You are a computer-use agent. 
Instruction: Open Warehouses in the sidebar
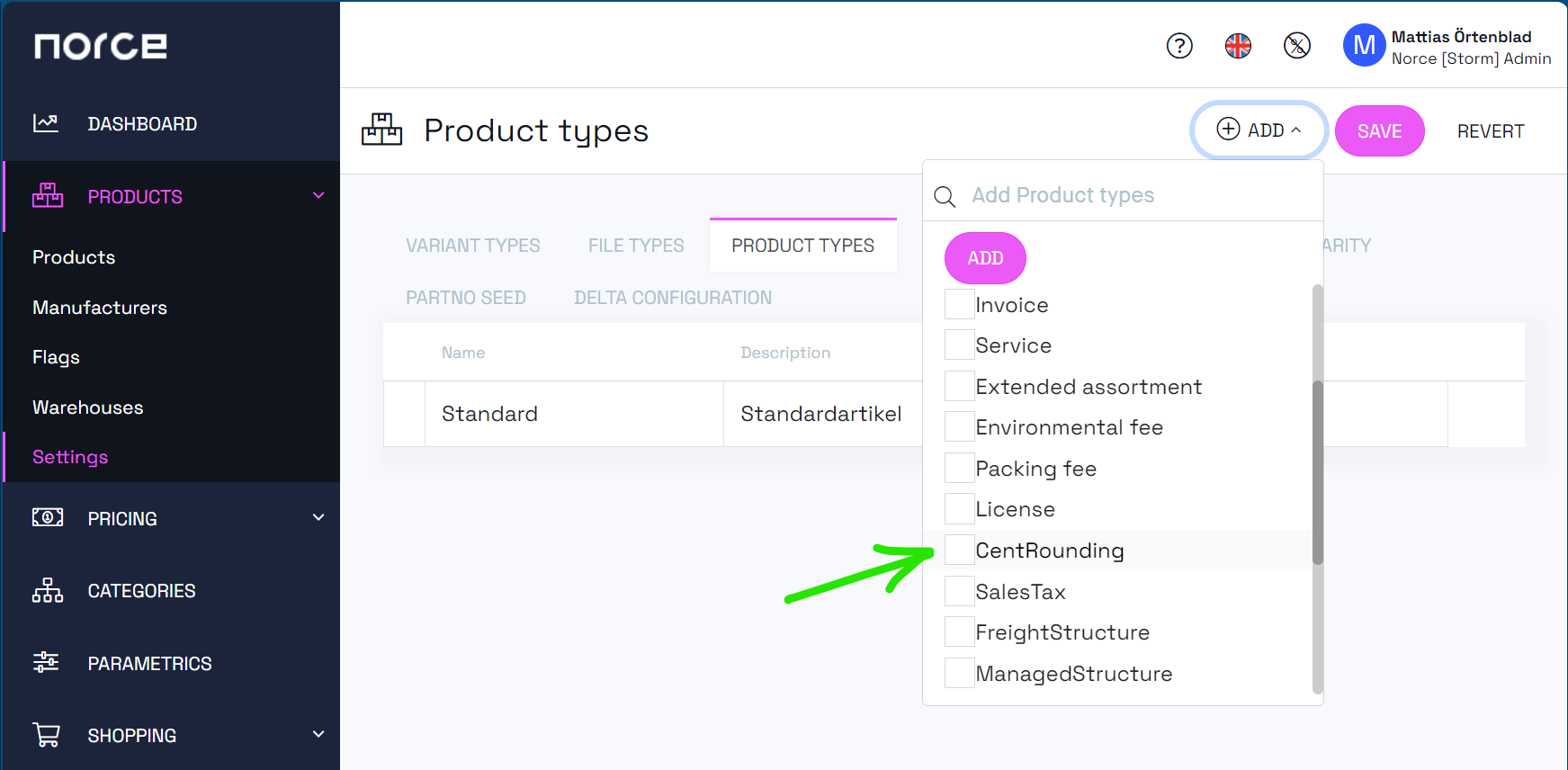click(88, 407)
